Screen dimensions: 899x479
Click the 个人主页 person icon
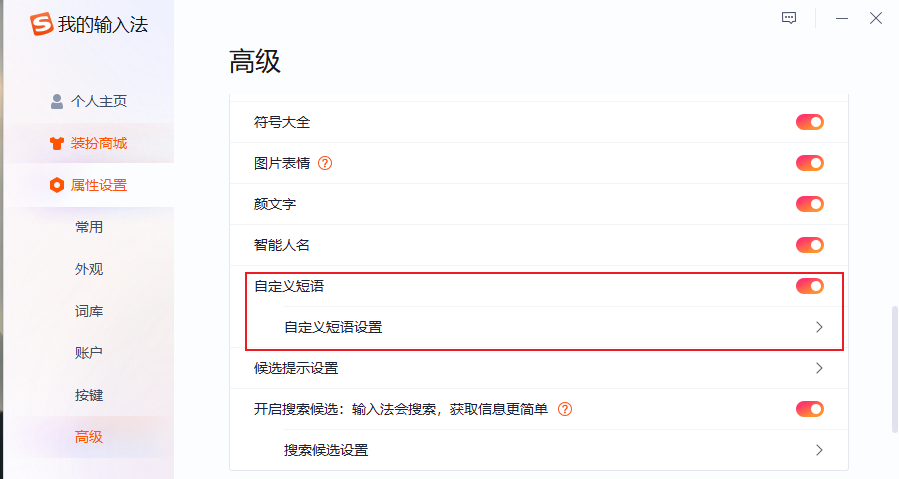click(57, 101)
